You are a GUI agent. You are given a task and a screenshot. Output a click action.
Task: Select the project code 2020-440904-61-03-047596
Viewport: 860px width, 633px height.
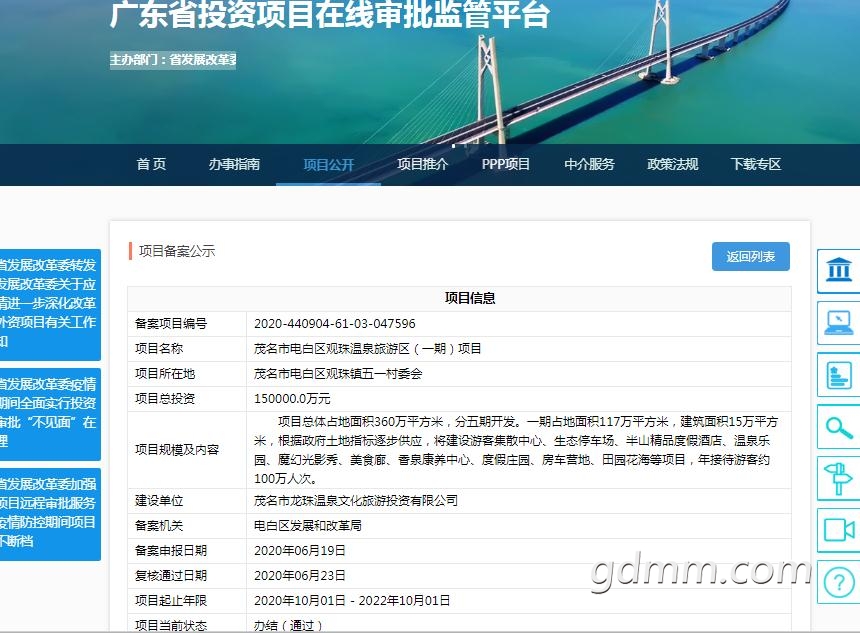(x=335, y=324)
